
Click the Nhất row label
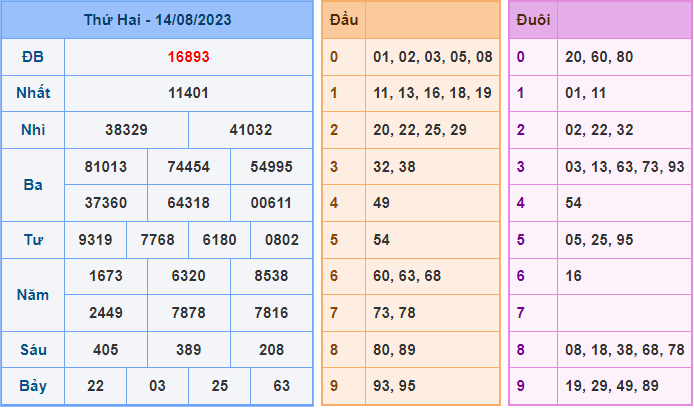[33, 93]
